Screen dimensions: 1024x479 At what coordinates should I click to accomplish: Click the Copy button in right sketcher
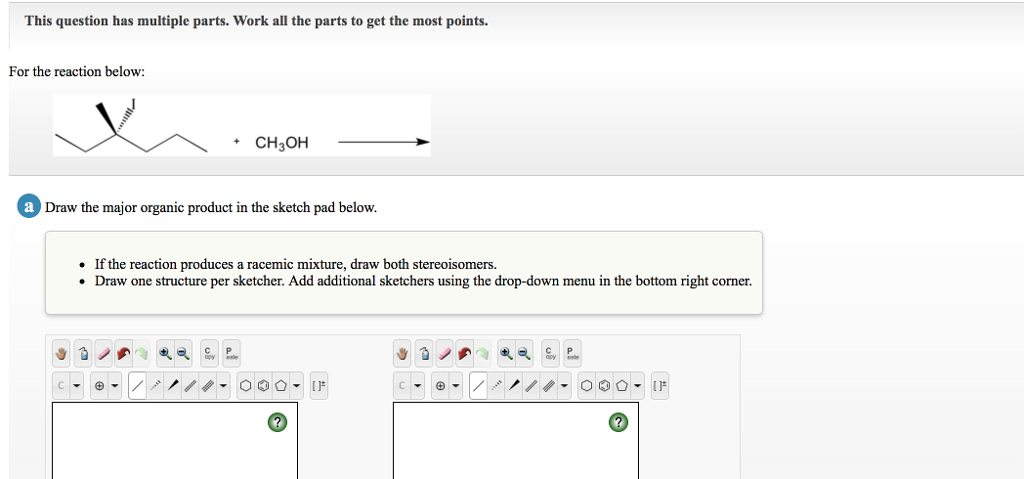[x=551, y=354]
